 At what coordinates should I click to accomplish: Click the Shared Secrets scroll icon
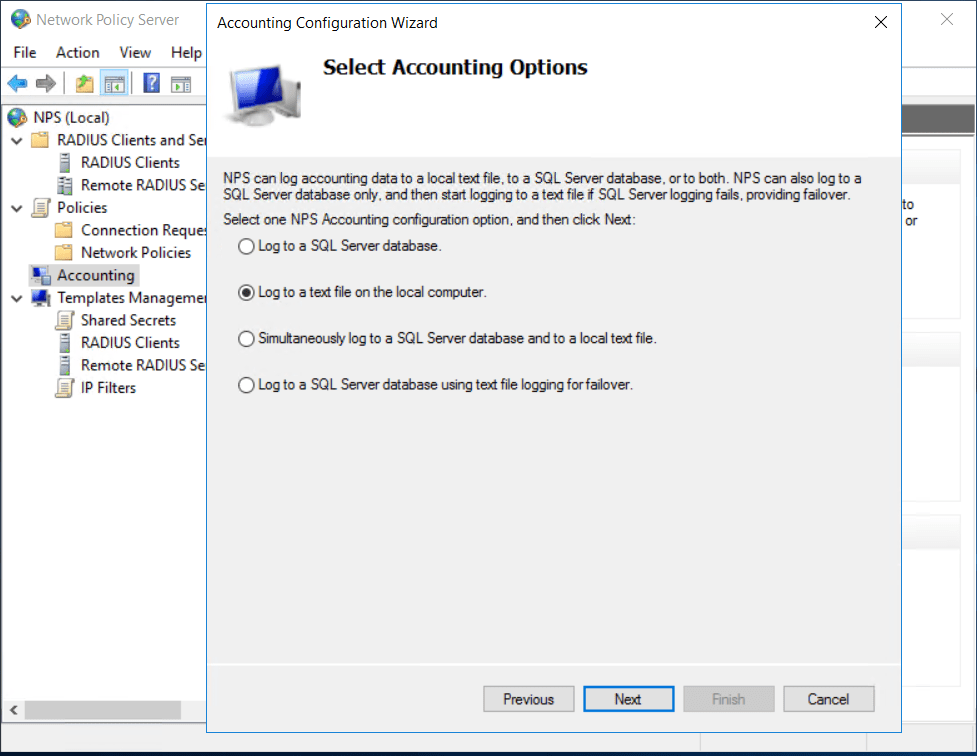point(64,320)
